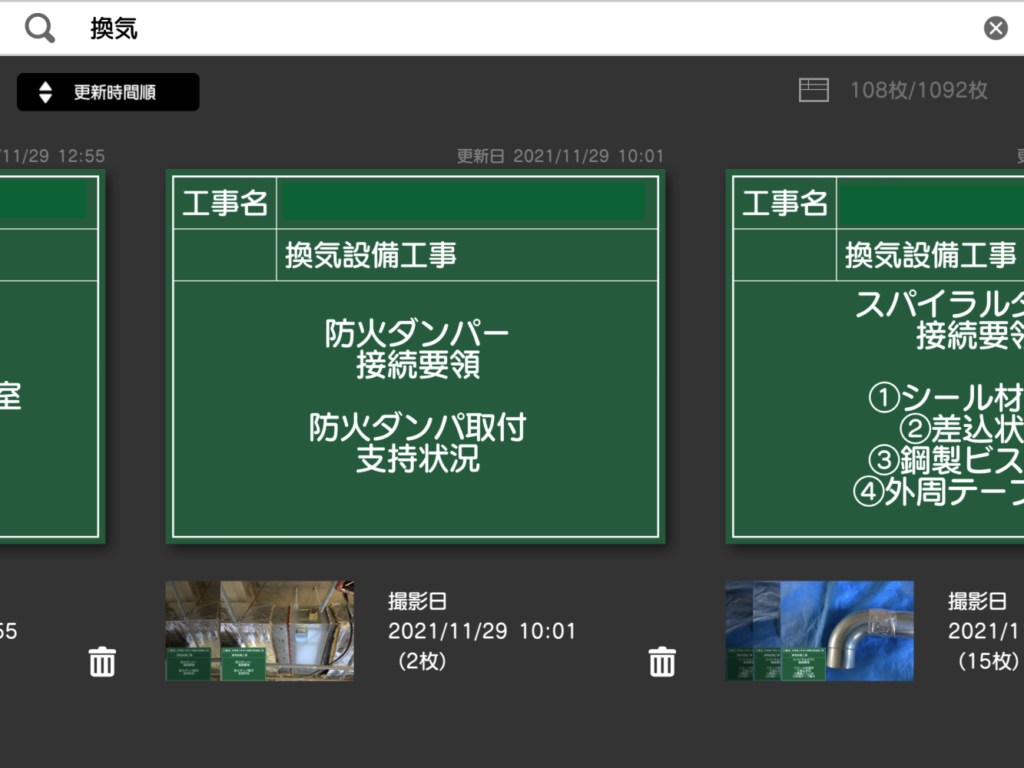This screenshot has height=768, width=1024.
Task: Click the 更新日 2021/11/29 10:01 label
Action: pyautogui.click(x=560, y=156)
